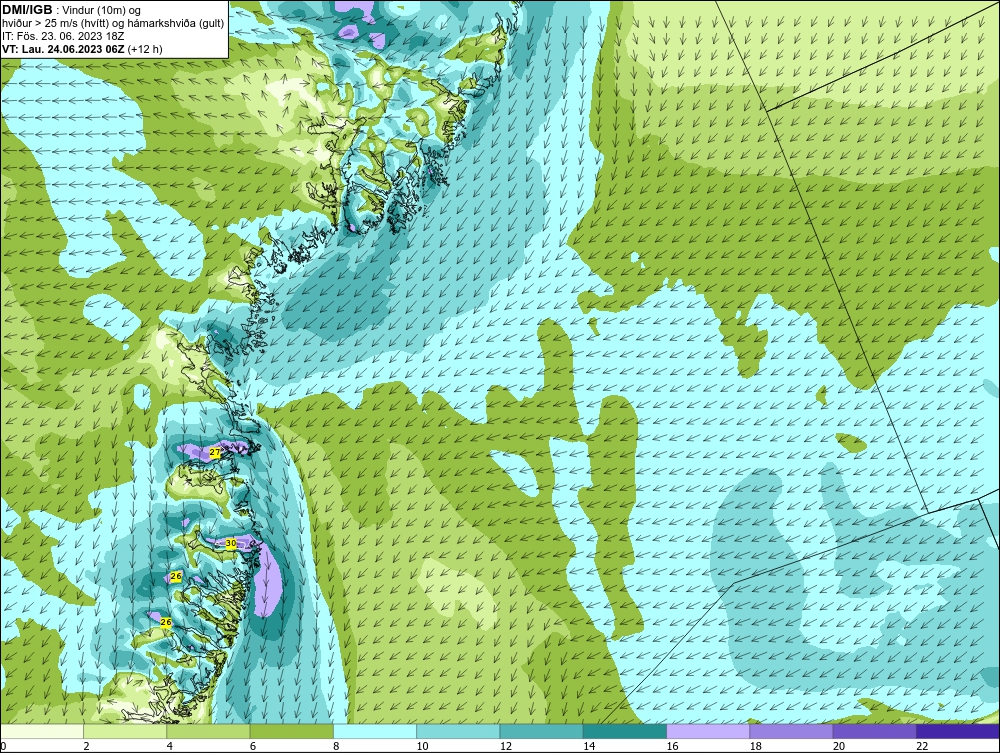Click the DMI/IGB title text
Screen dimensions: 1000x753
(x=27, y=10)
